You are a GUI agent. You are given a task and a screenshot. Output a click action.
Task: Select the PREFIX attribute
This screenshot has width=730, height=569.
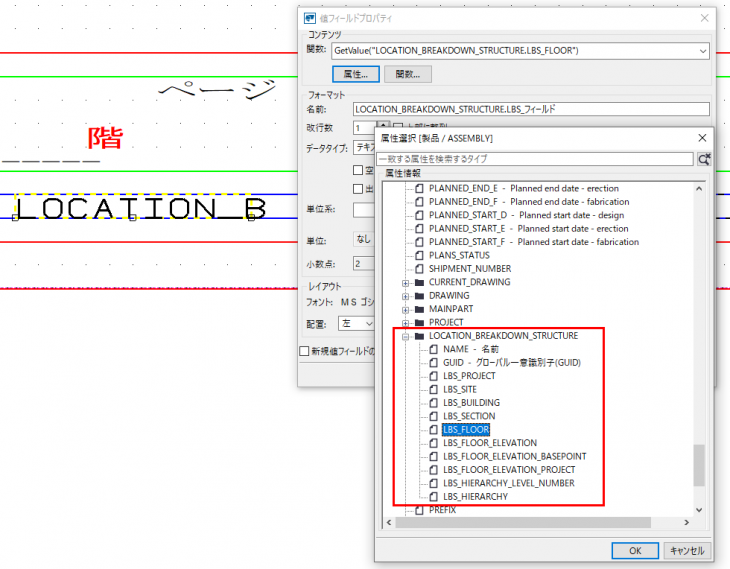(x=442, y=510)
